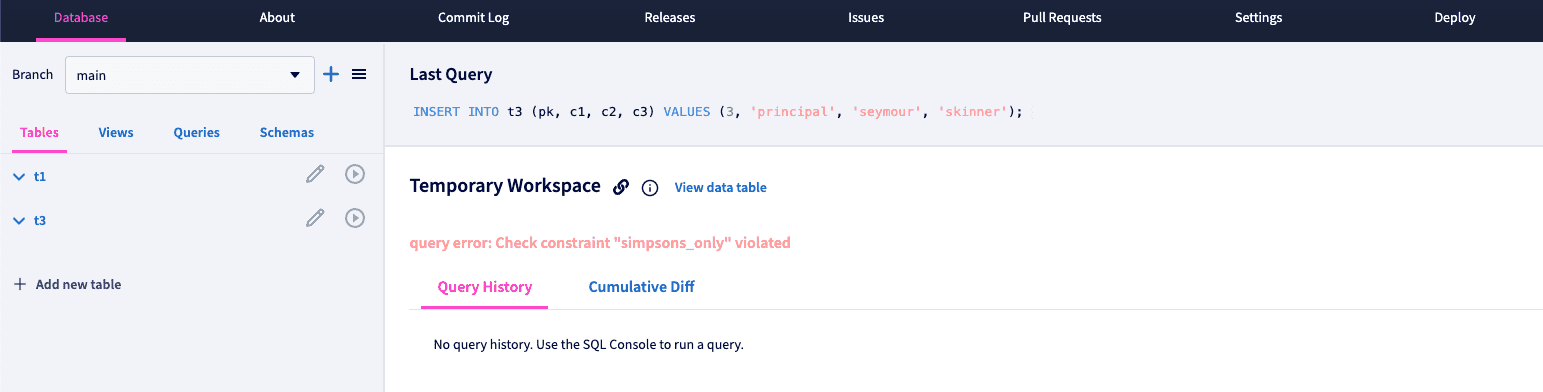
Task: Edit table t3 with the pencil icon
Action: tap(315, 218)
